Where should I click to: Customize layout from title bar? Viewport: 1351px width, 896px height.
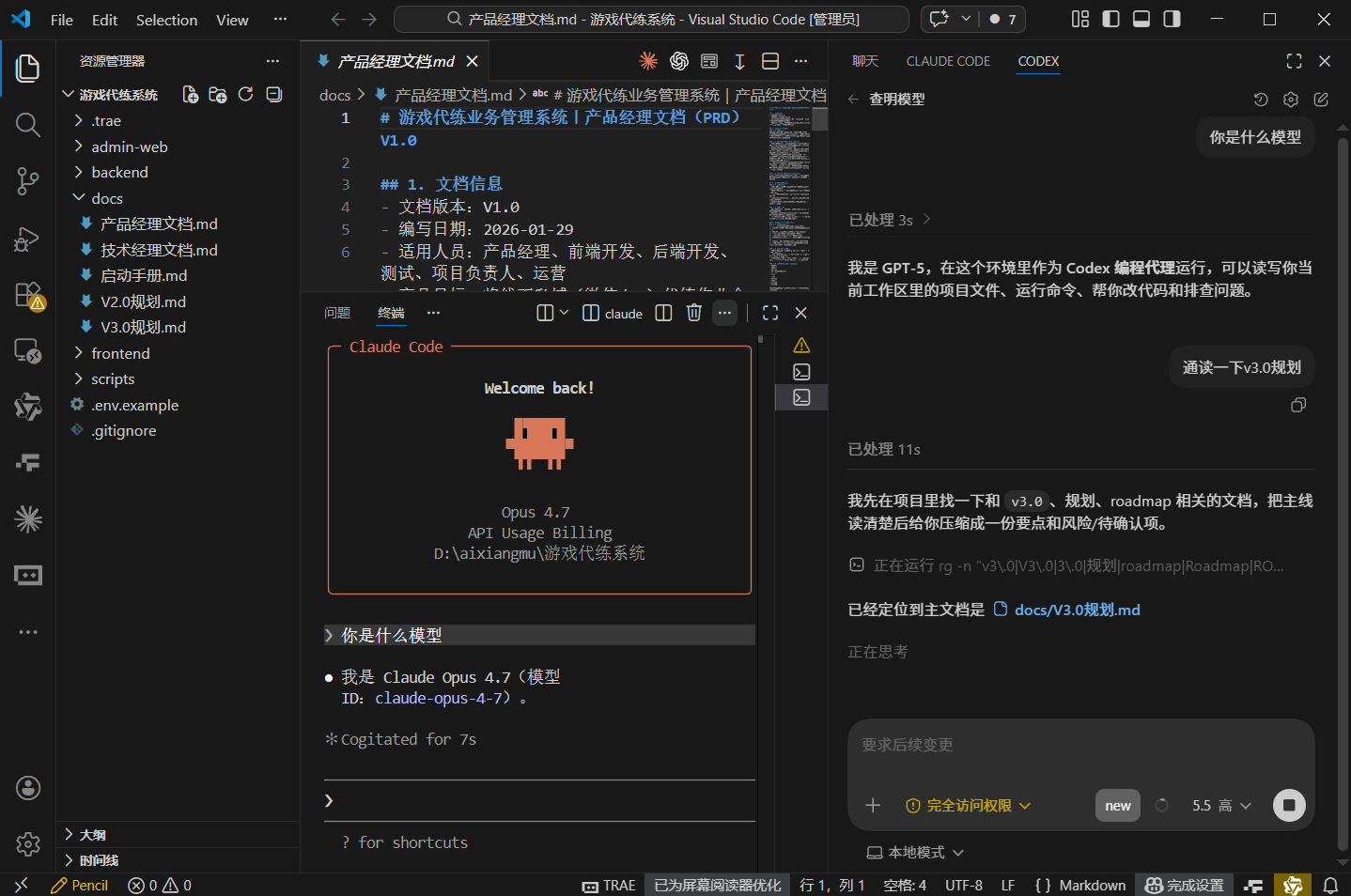pyautogui.click(x=1080, y=19)
